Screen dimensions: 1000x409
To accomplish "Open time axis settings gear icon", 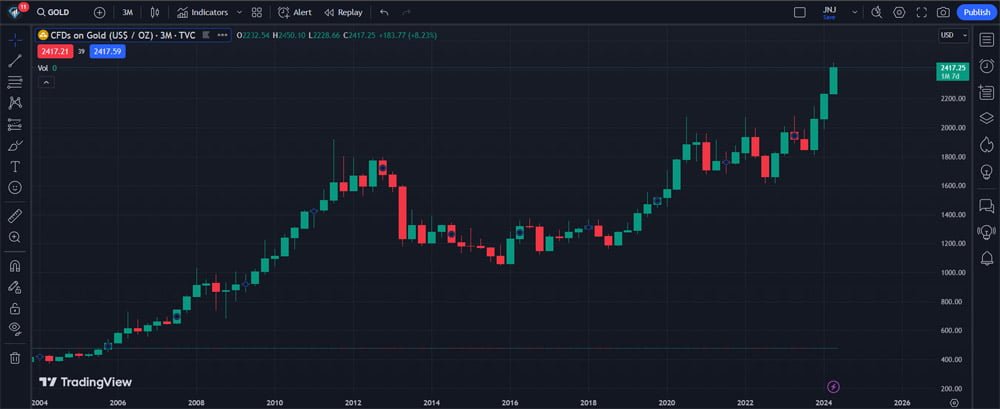I will (x=953, y=403).
